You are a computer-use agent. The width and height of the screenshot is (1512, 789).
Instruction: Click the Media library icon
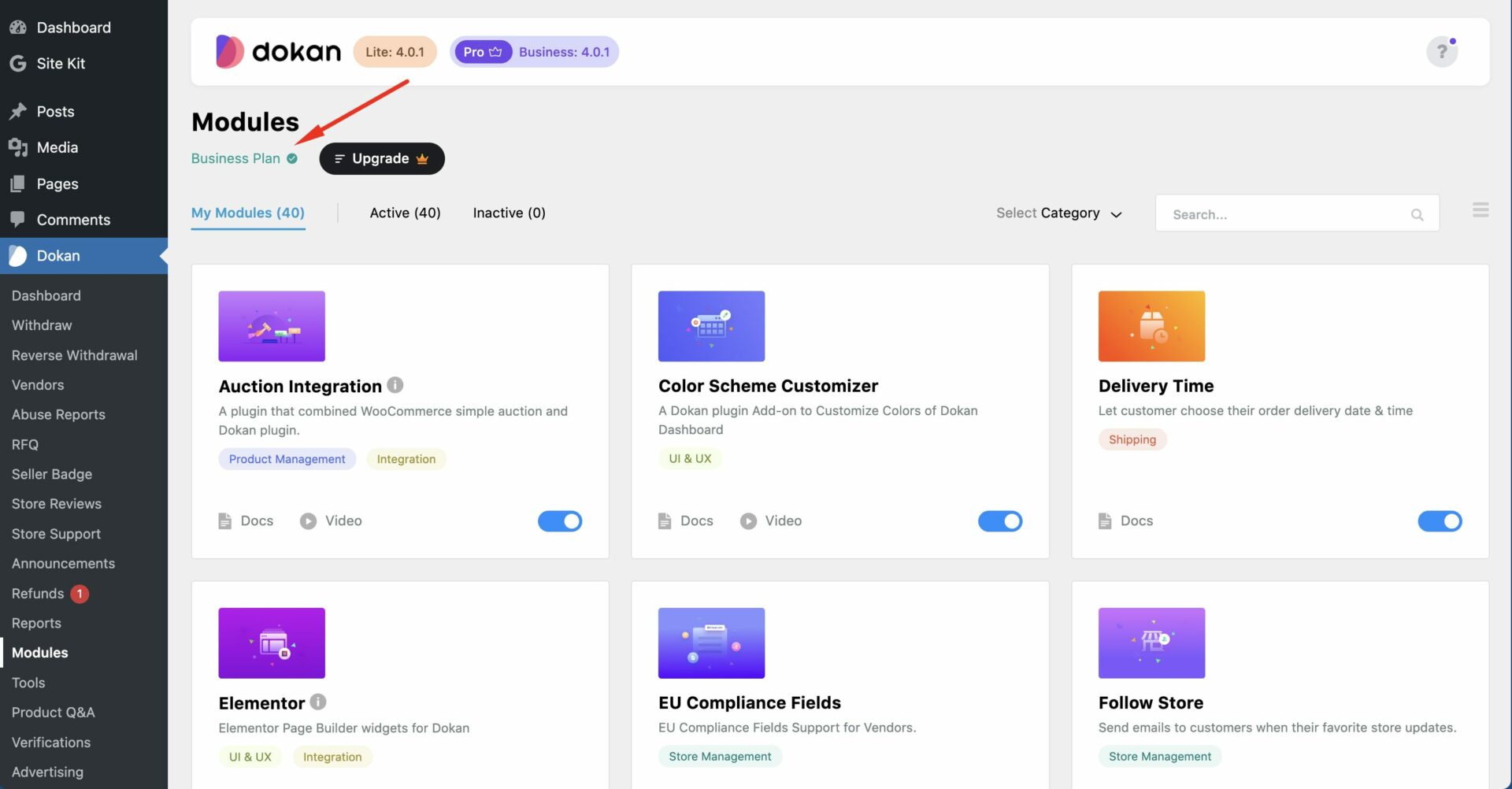click(x=18, y=147)
